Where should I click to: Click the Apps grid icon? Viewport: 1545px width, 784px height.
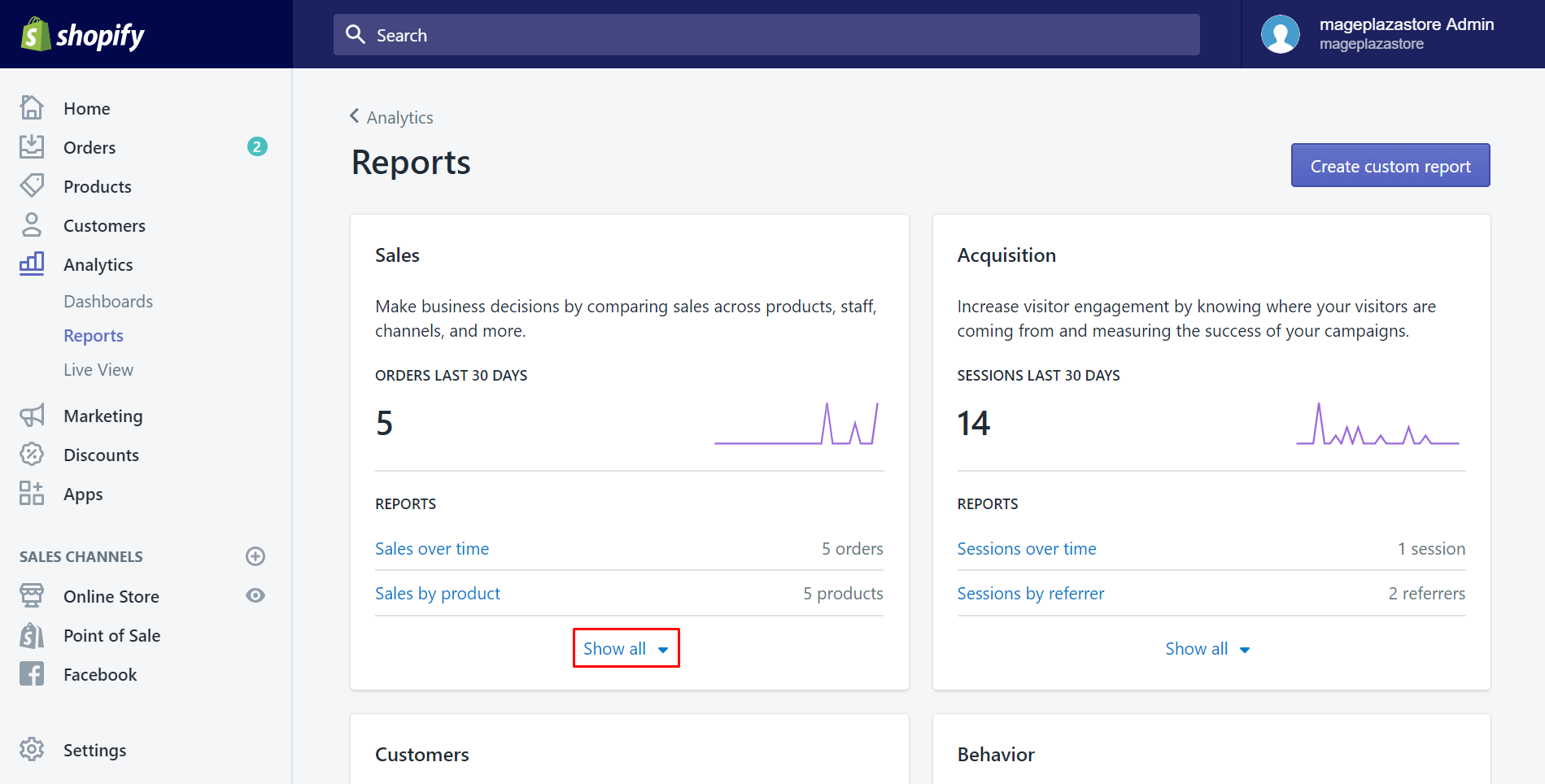32,493
